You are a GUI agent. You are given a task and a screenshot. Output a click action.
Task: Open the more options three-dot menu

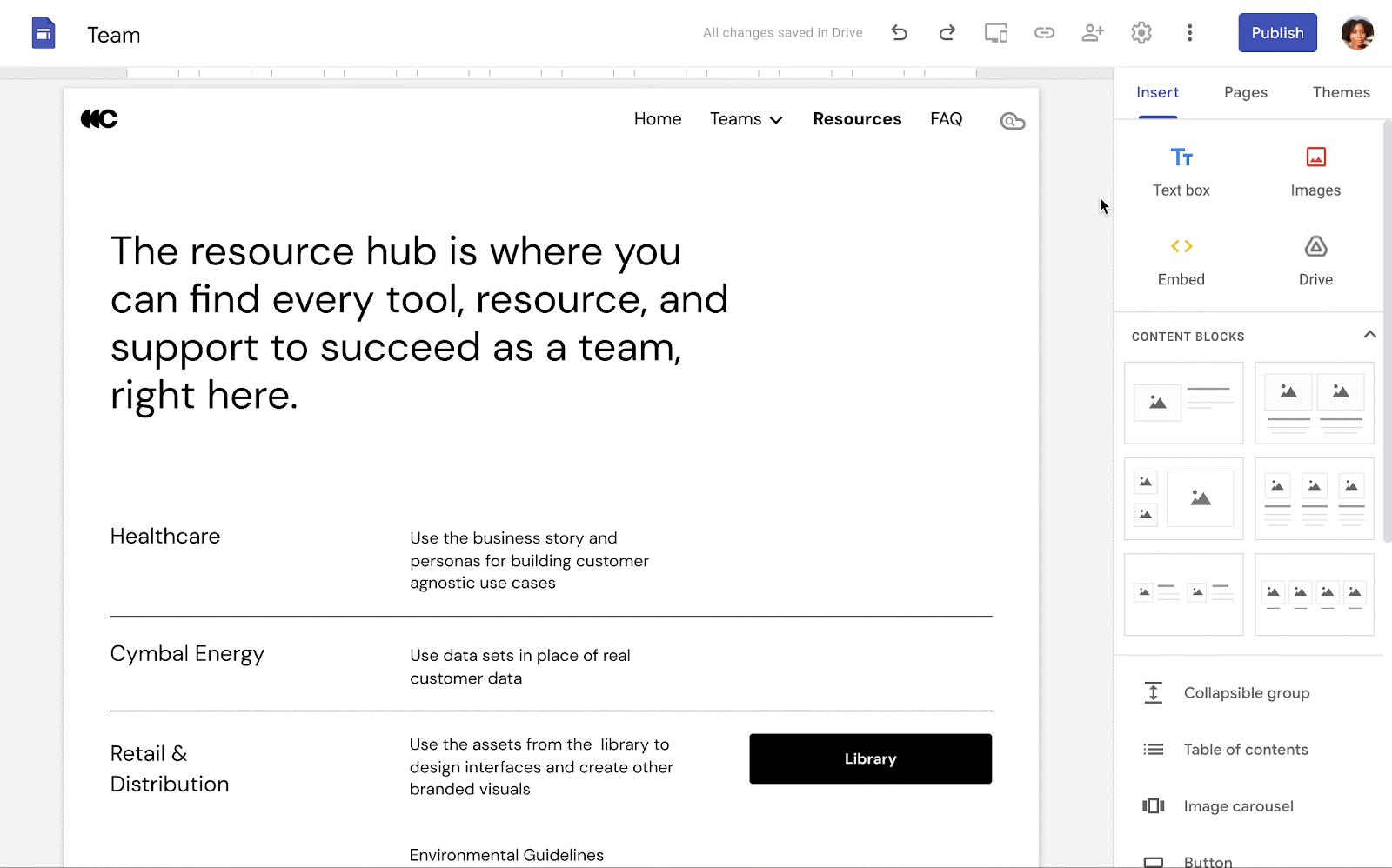pos(1190,33)
